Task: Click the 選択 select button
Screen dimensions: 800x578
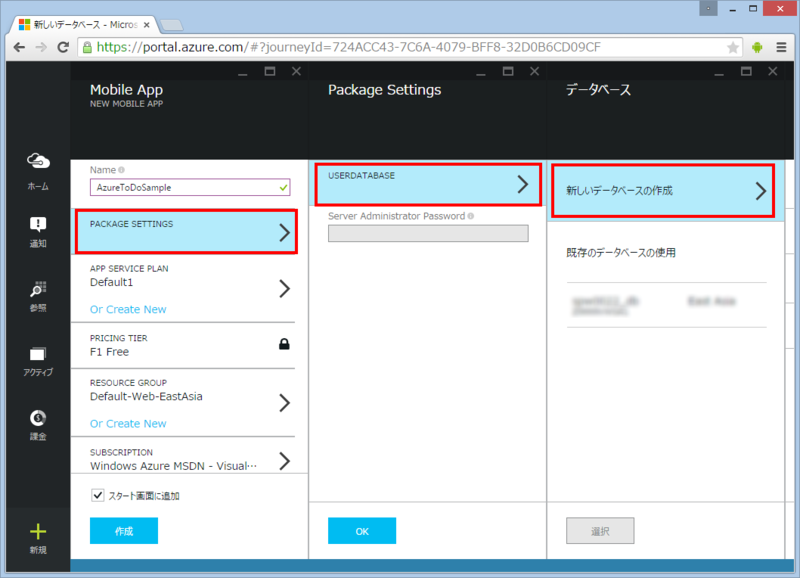Action: 600,531
